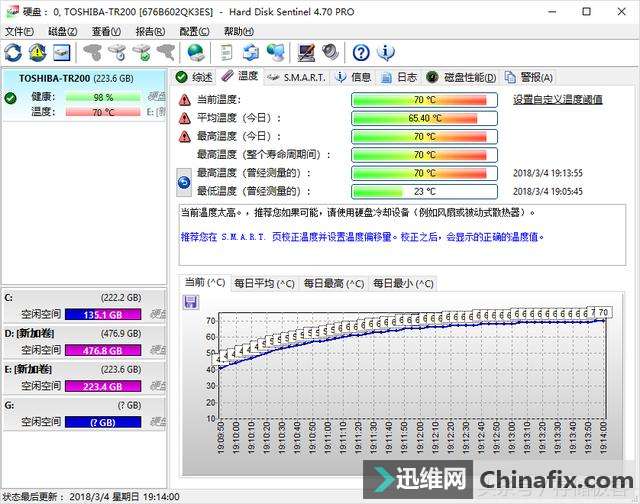Open the 报告(R) menu

(150, 31)
